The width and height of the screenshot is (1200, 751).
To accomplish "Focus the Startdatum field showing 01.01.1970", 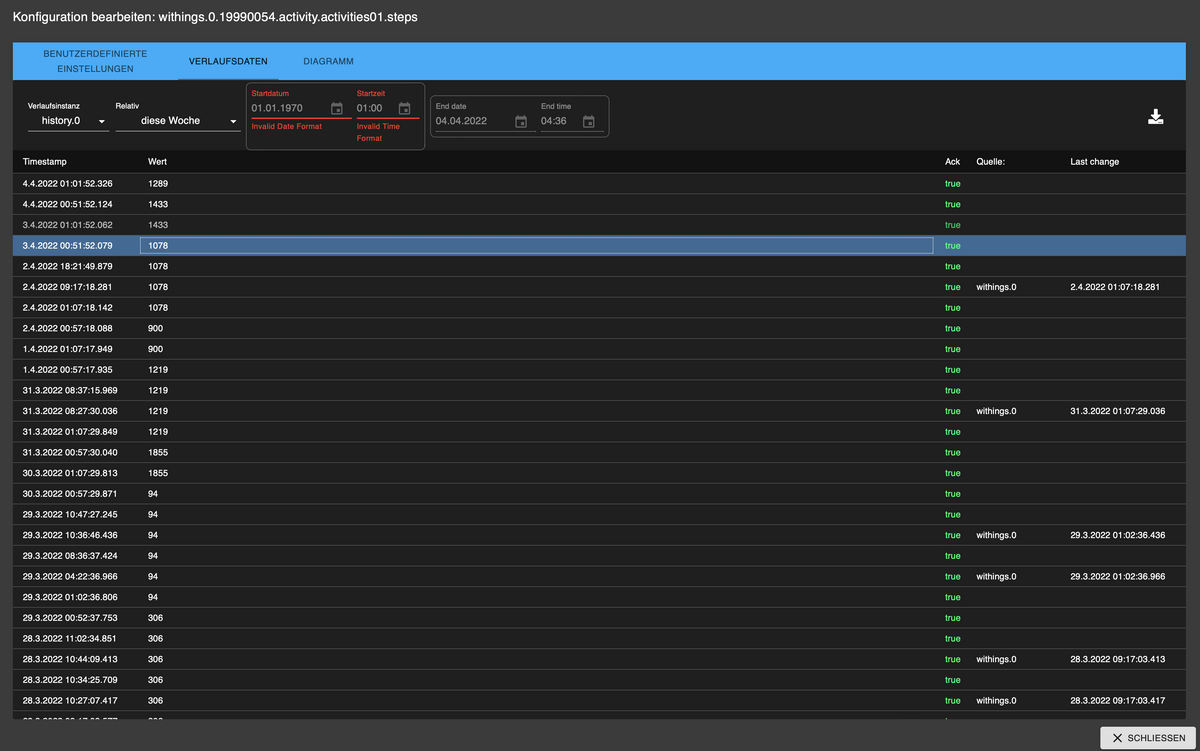I will 288,108.
